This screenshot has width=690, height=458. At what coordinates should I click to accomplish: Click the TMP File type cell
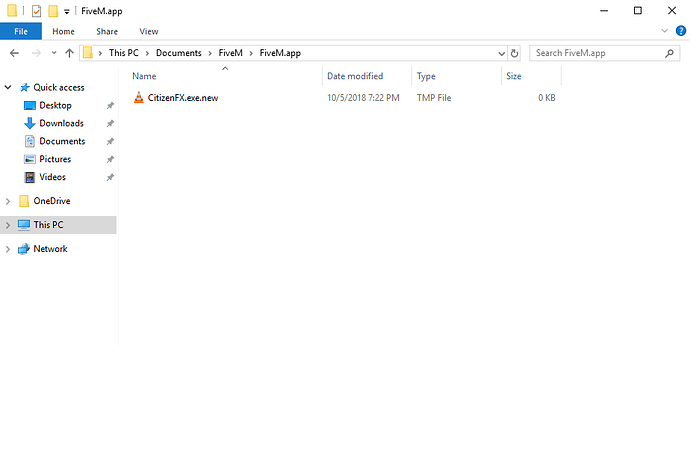434,98
